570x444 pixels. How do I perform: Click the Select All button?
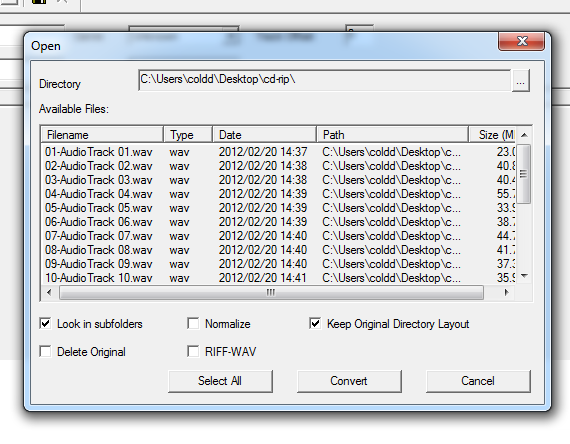pyautogui.click(x=220, y=381)
